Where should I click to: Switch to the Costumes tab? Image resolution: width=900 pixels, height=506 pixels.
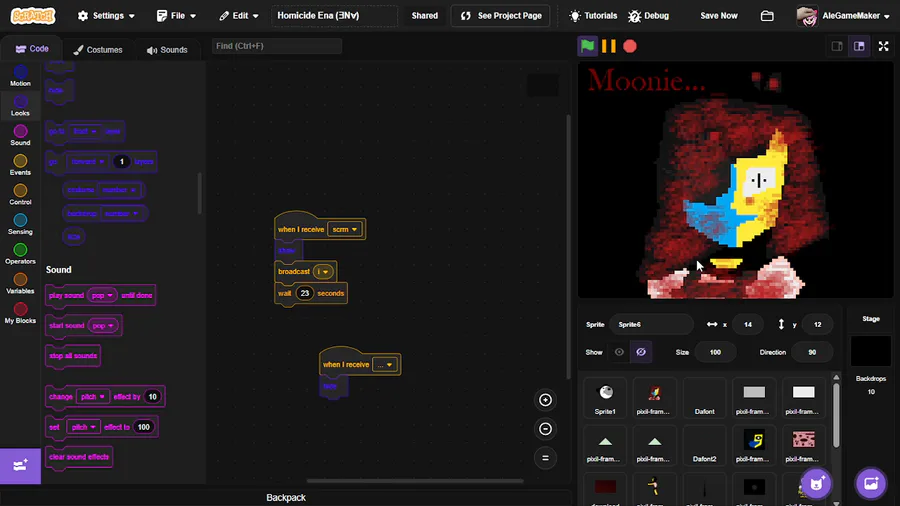coord(98,50)
